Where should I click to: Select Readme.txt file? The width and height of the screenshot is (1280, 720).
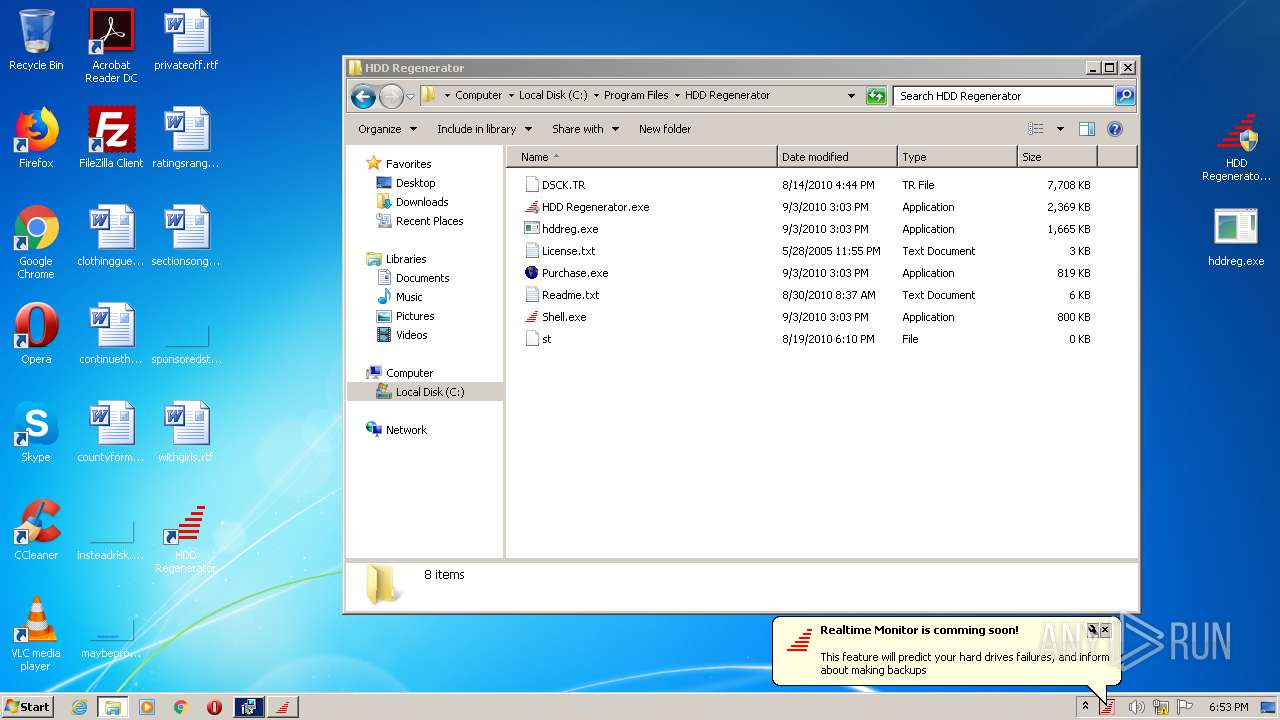point(562,295)
